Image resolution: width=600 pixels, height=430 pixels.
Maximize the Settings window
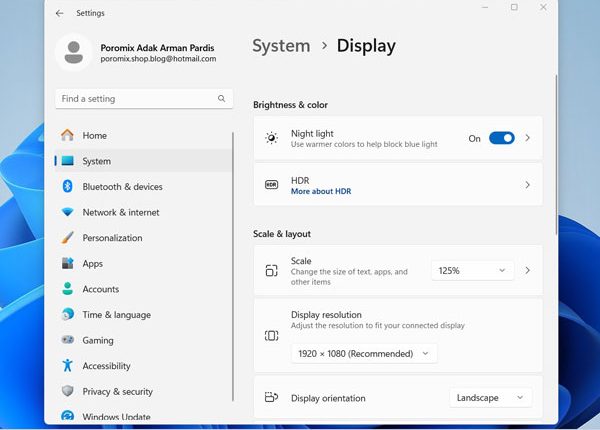coord(514,7)
